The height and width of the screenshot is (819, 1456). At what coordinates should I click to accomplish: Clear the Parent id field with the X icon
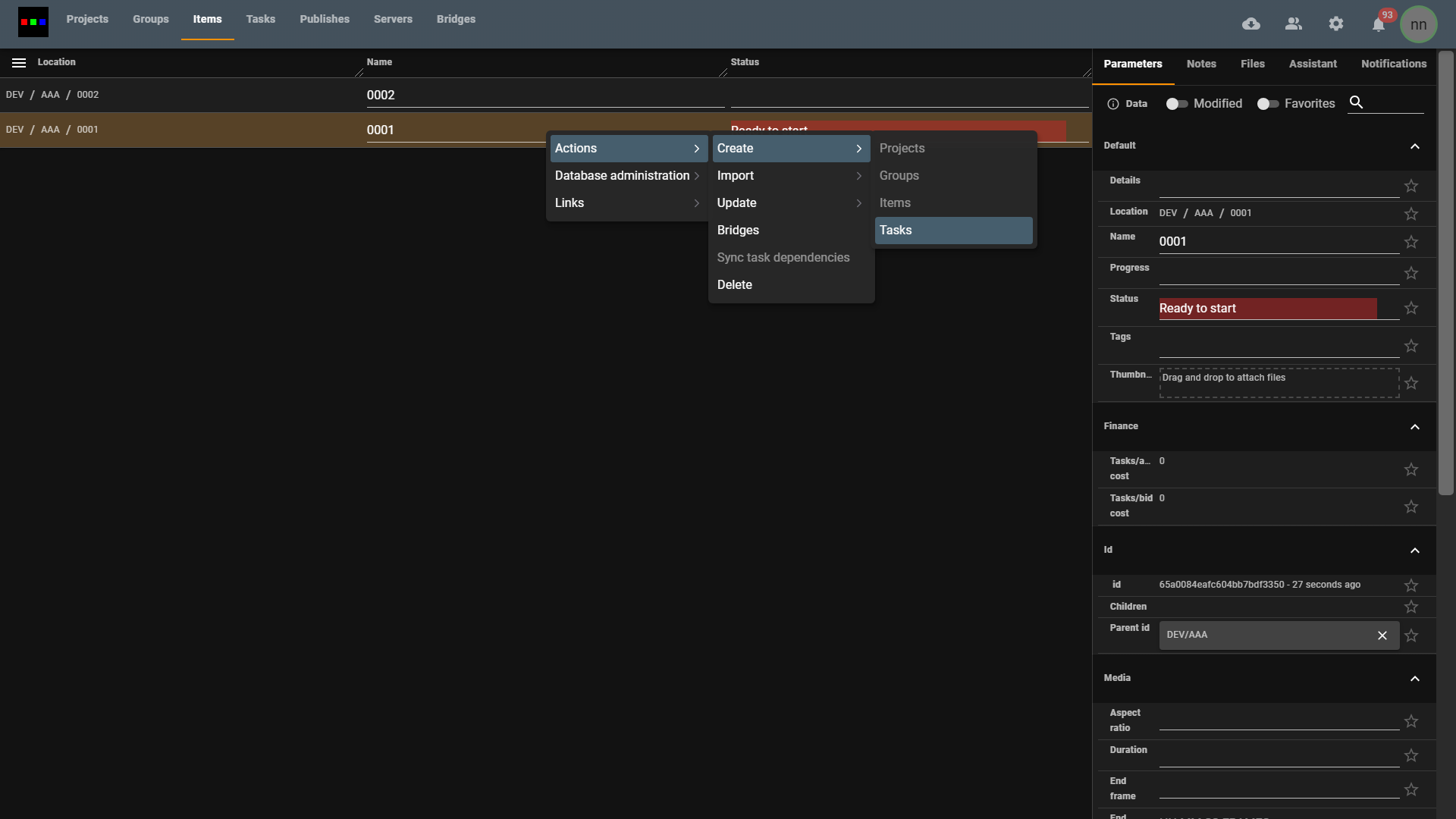pos(1382,635)
